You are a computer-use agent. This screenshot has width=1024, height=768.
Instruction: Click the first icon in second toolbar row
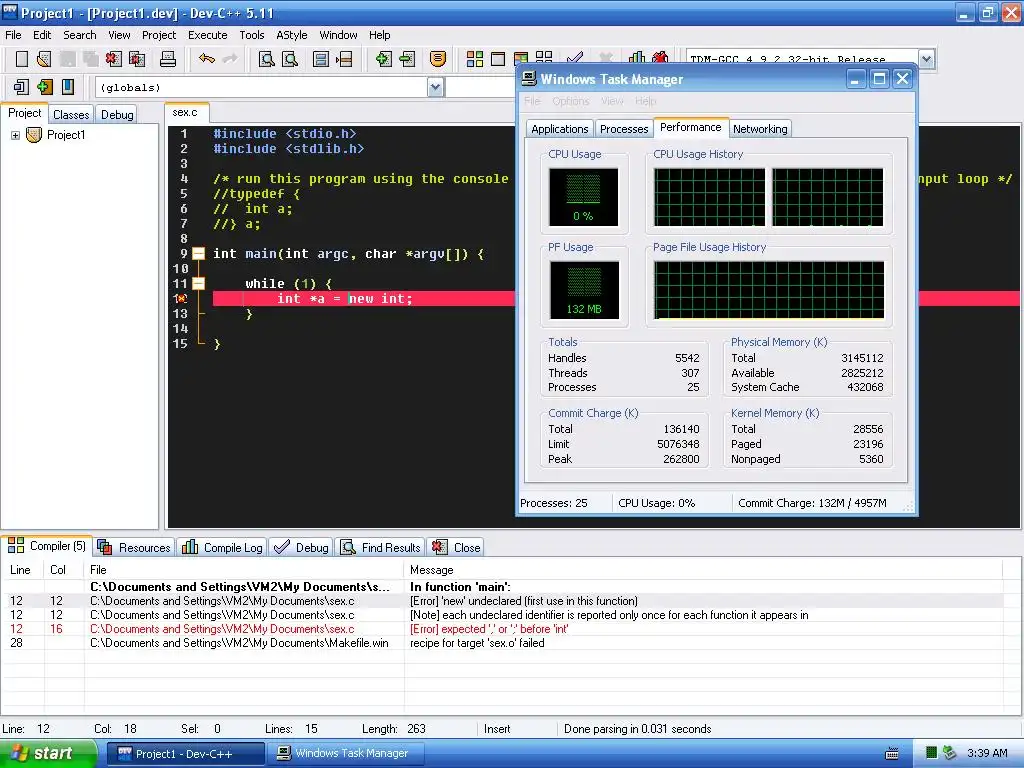[21, 86]
